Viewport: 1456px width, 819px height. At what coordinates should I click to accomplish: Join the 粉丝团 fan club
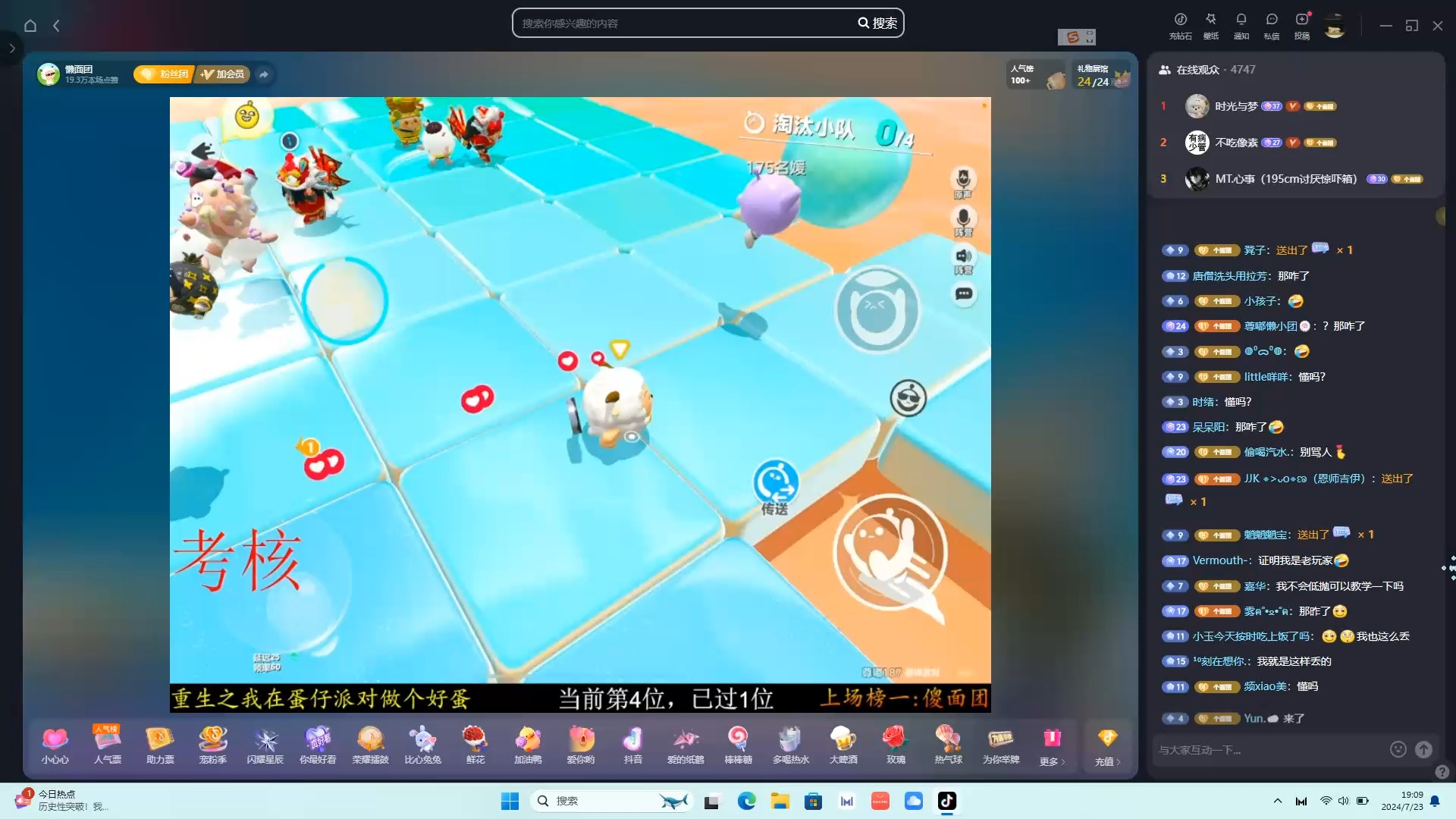[165, 74]
